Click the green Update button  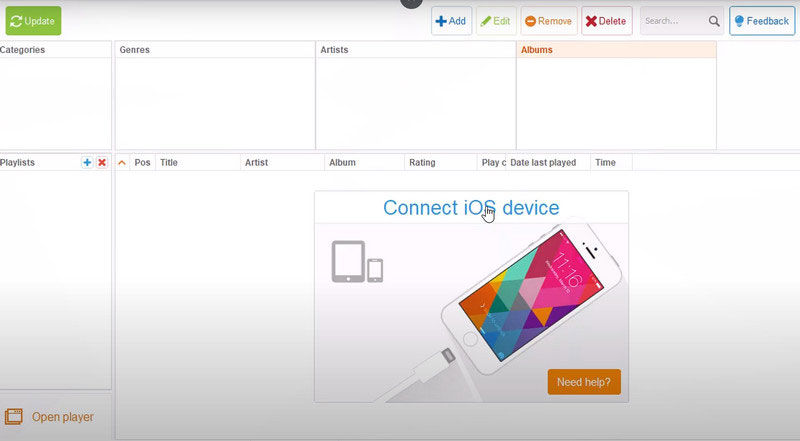pyautogui.click(x=33, y=21)
